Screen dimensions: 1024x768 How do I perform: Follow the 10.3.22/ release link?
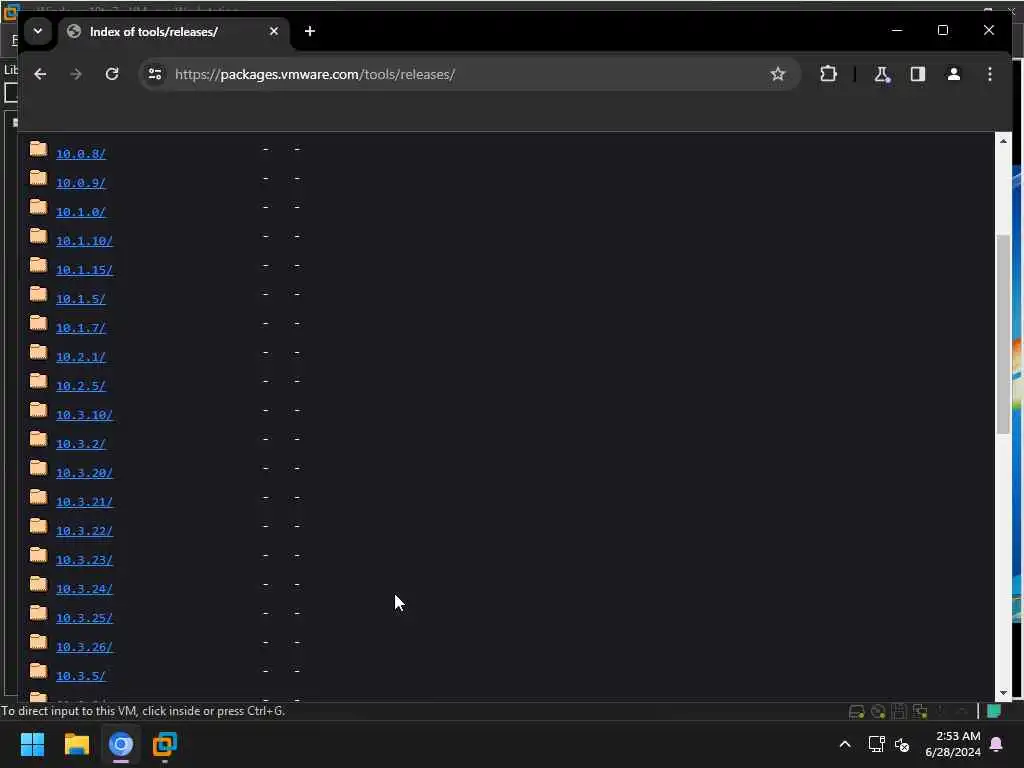(x=84, y=531)
